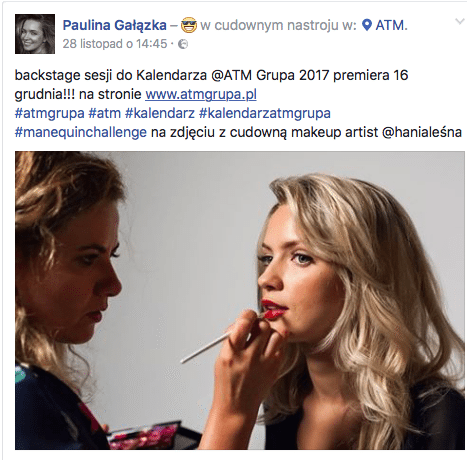The image size is (467, 460).
Task: Visit the www.atmgrupa.pl link
Action: pyautogui.click(x=201, y=94)
